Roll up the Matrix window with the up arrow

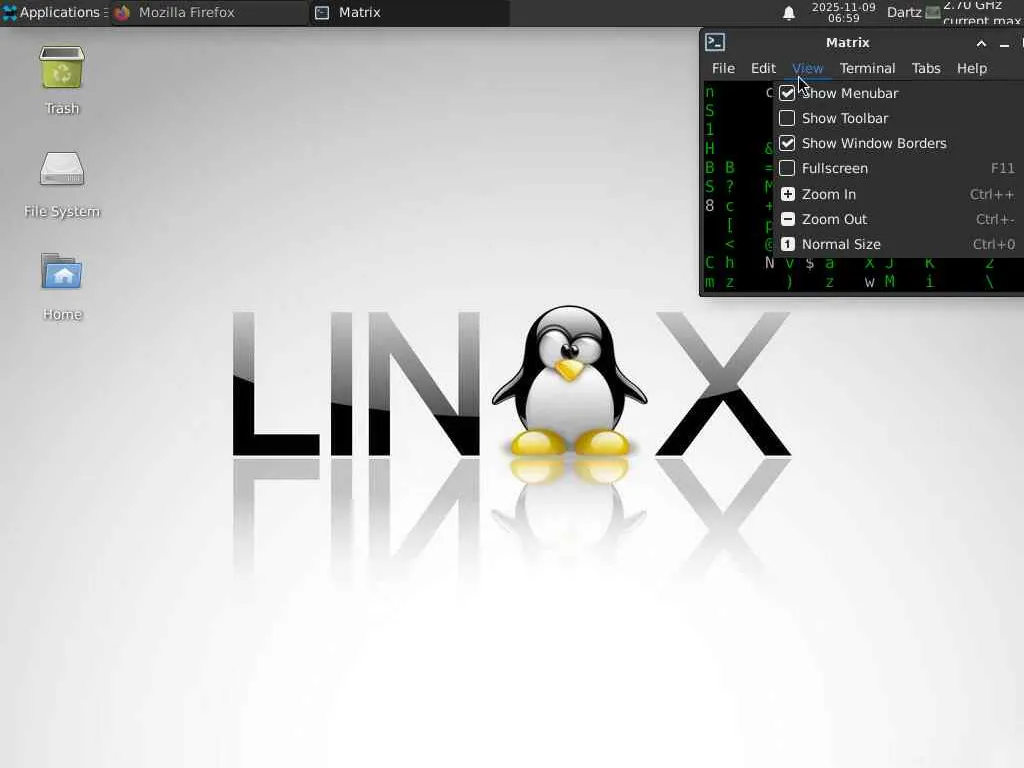[x=981, y=44]
